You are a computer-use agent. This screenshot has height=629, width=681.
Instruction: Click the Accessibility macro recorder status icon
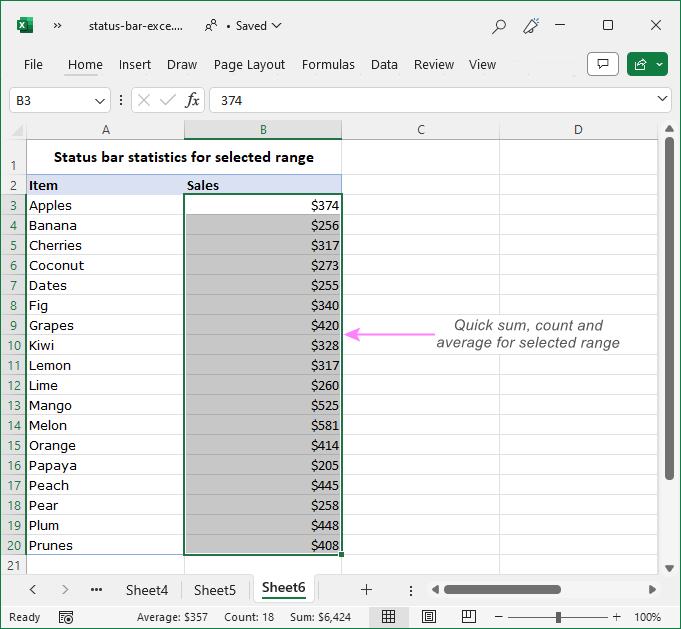tap(66, 617)
